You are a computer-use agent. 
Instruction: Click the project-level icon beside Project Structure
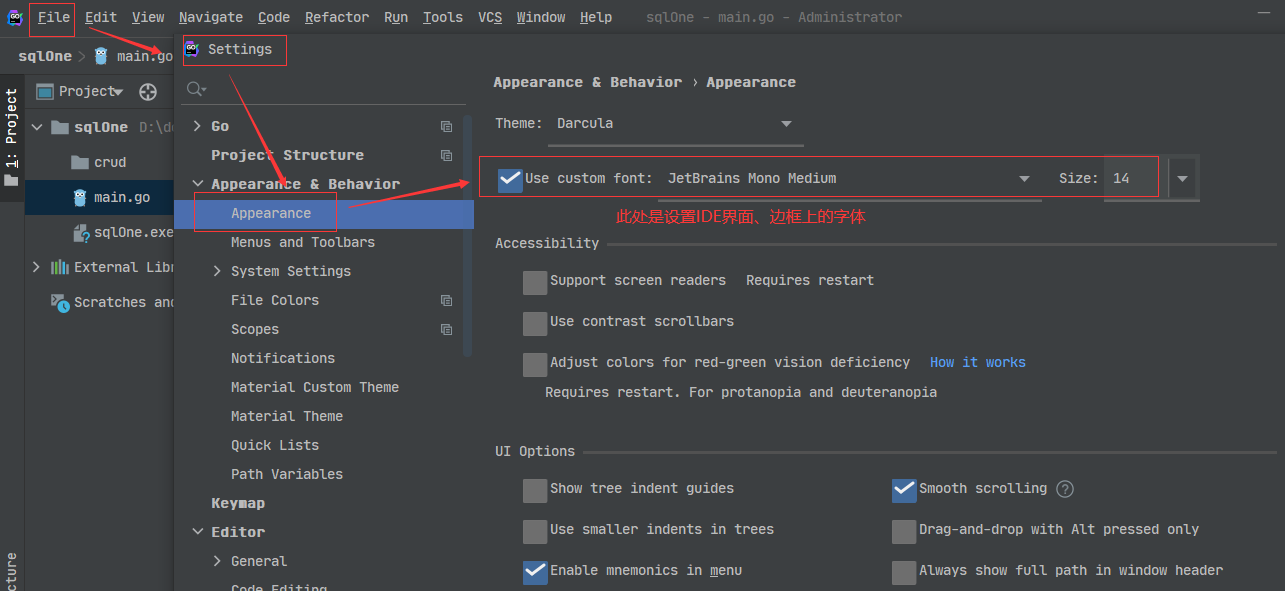click(x=446, y=156)
